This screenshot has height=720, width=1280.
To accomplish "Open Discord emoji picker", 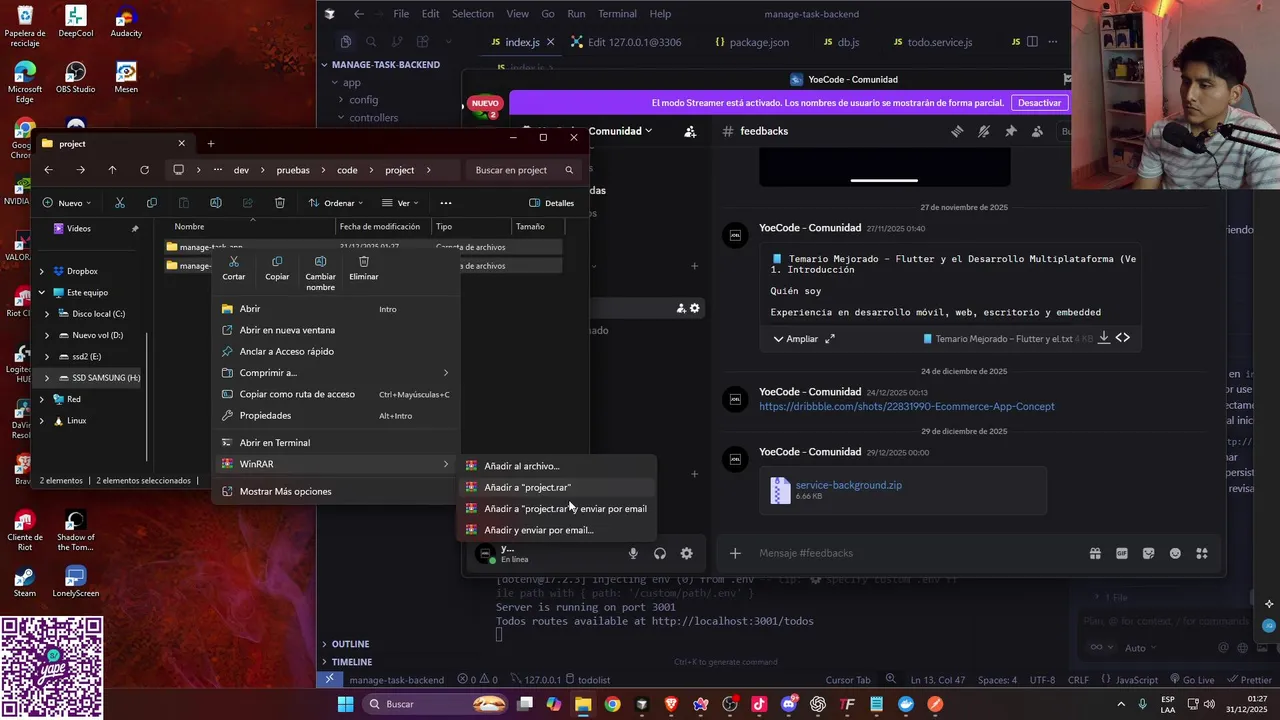I will point(1175,553).
